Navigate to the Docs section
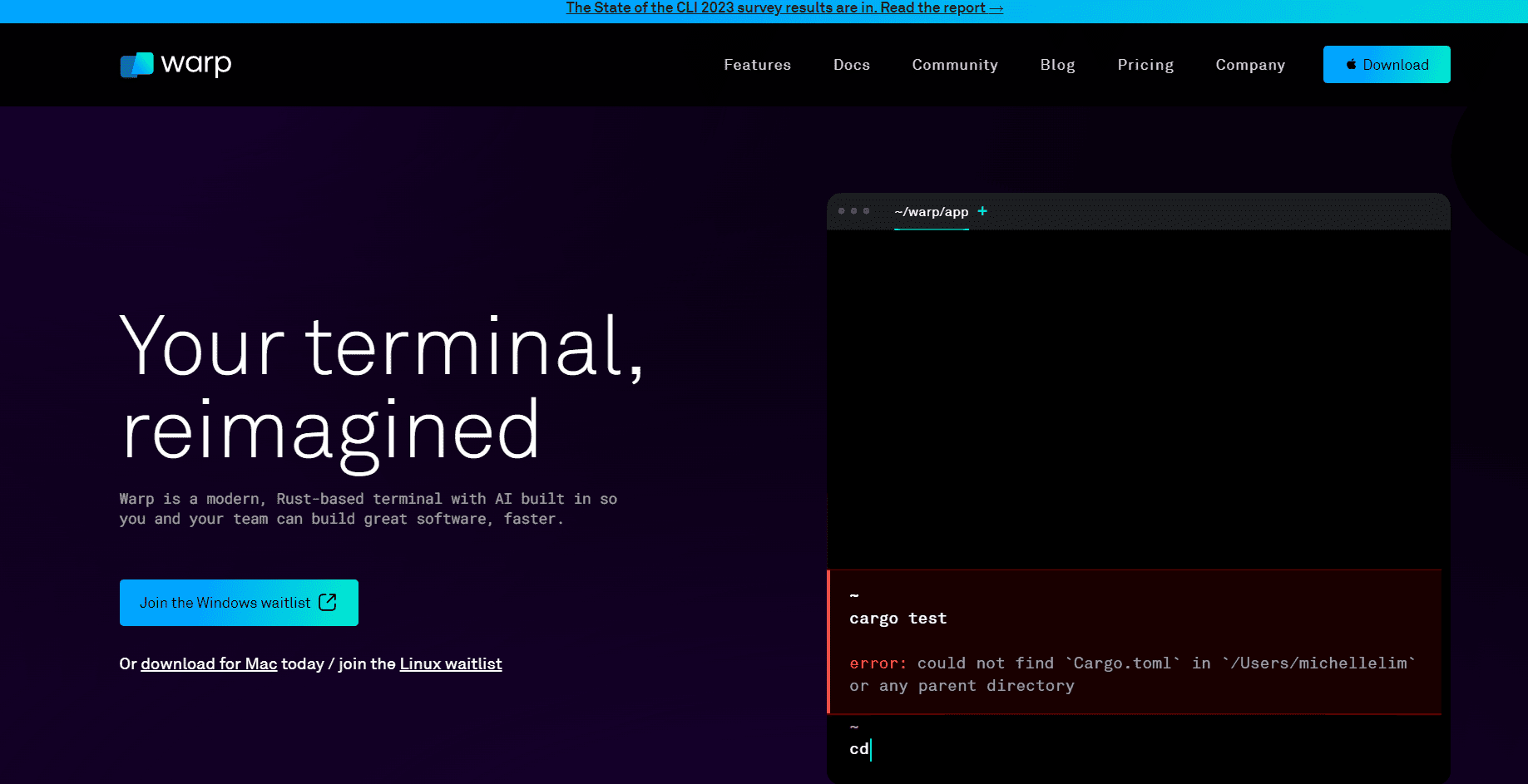1528x784 pixels. 852,64
